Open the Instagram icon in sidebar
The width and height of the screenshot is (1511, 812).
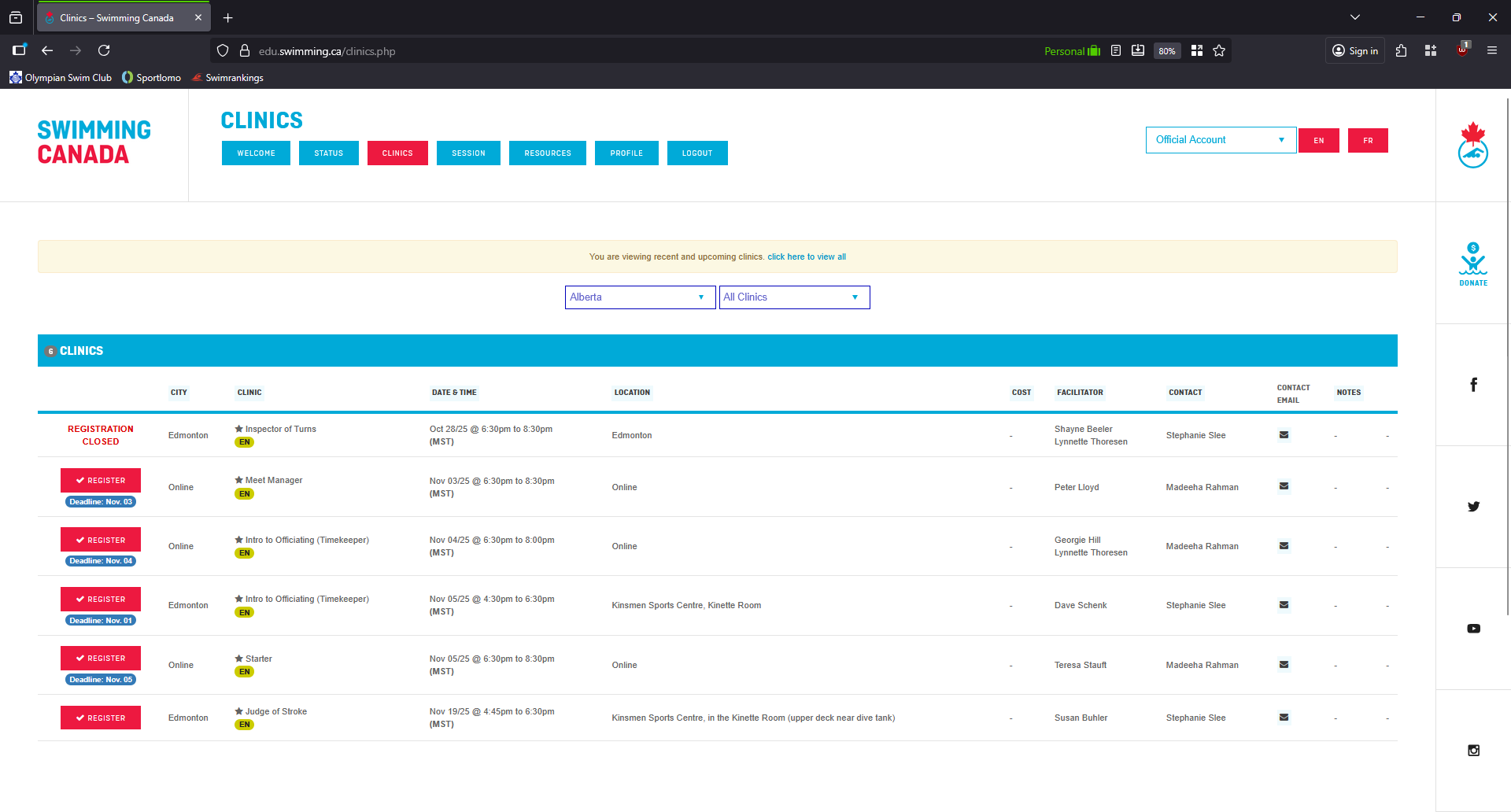coord(1473,751)
